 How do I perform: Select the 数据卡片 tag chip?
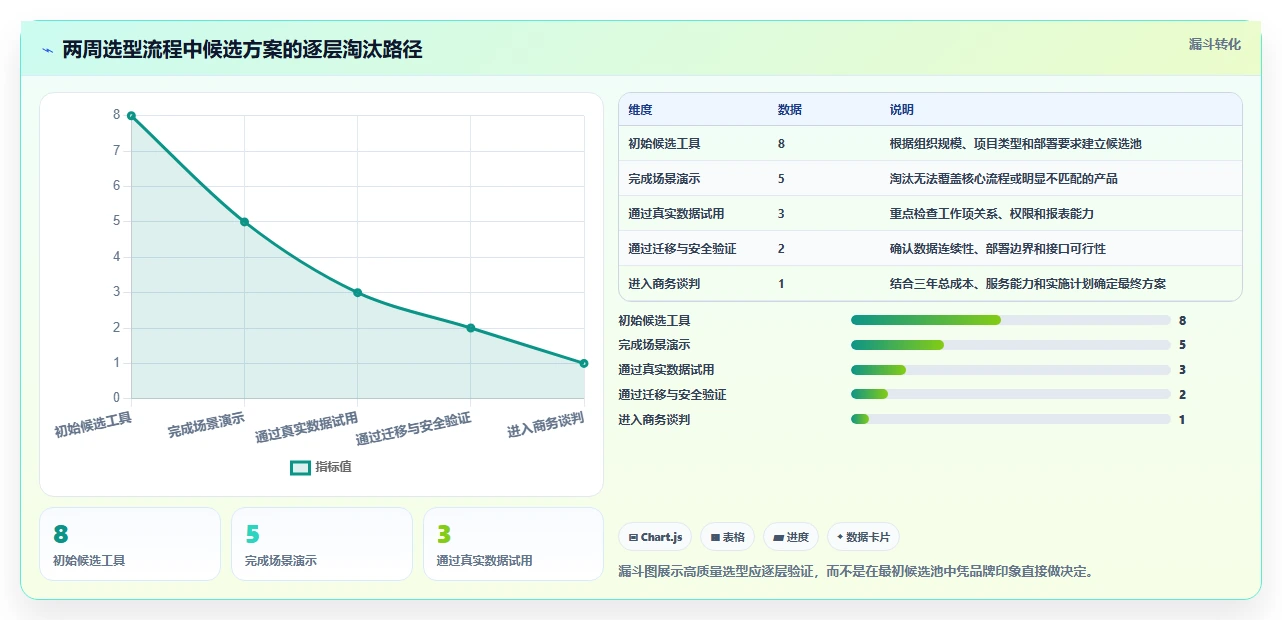(x=863, y=537)
